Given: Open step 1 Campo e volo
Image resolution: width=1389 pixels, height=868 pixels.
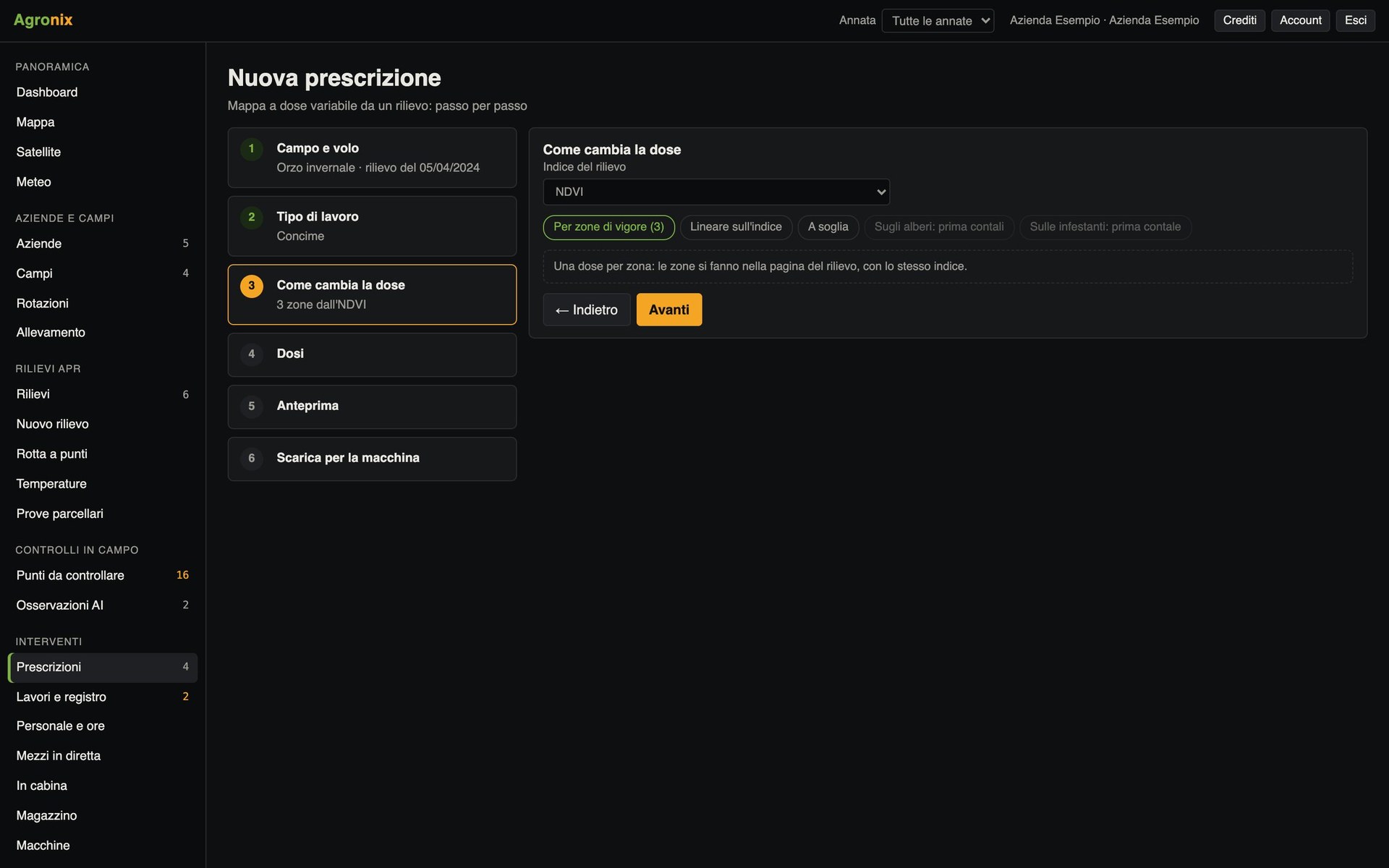Looking at the screenshot, I should point(372,158).
